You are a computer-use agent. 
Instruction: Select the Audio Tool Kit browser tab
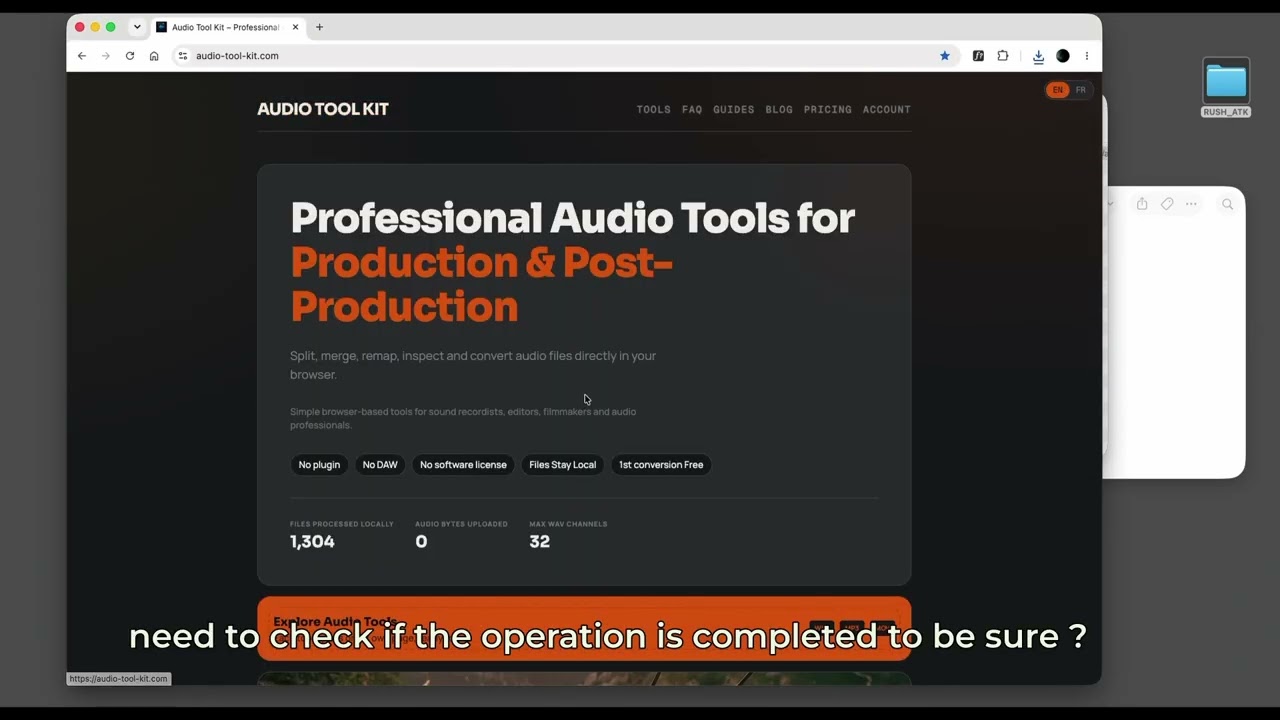(228, 27)
